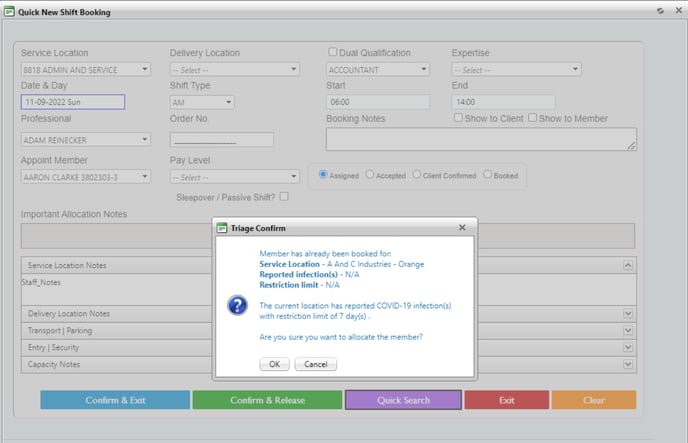Expand the Entry | Security chevron
688x443 pixels.
pos(628,348)
